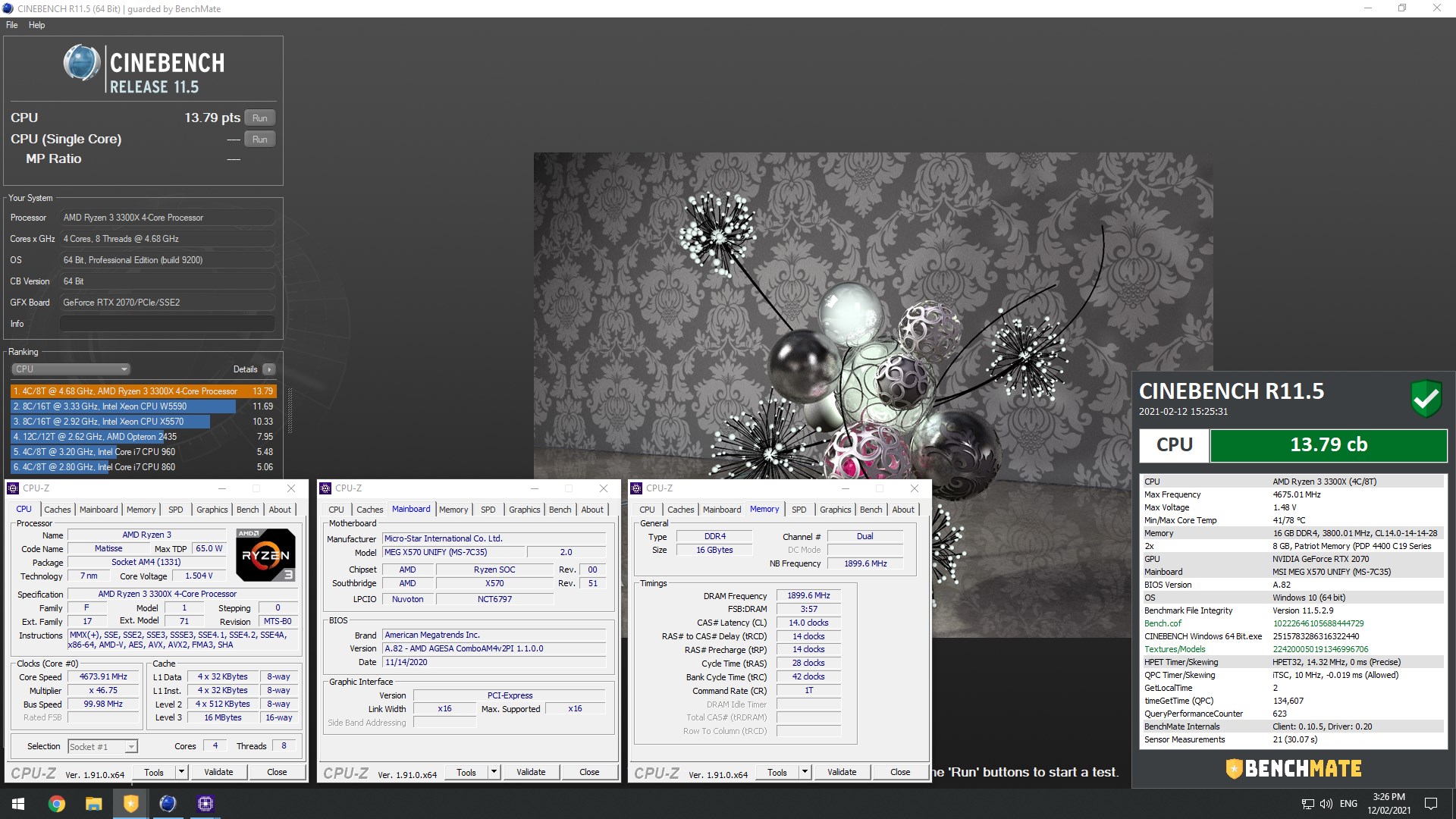Open the File menu
The image size is (1456, 819).
[12, 25]
